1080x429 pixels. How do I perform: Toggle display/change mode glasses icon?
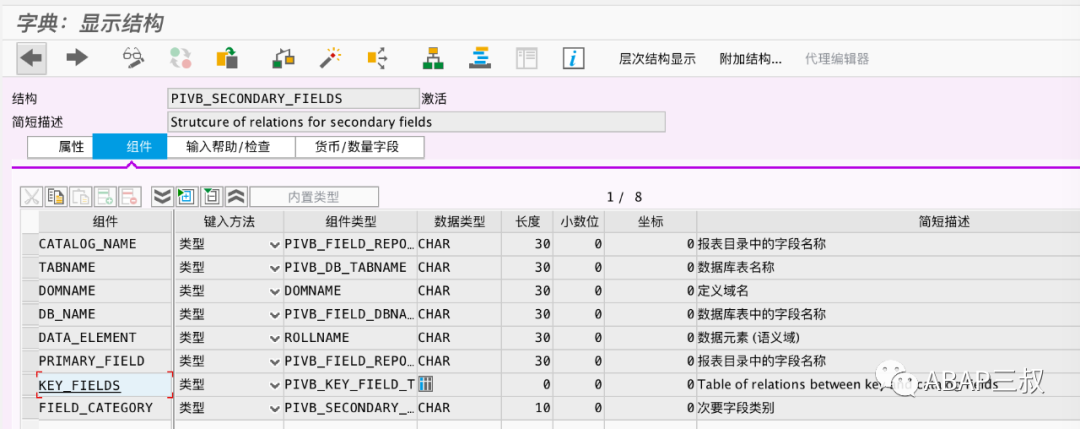(133, 58)
